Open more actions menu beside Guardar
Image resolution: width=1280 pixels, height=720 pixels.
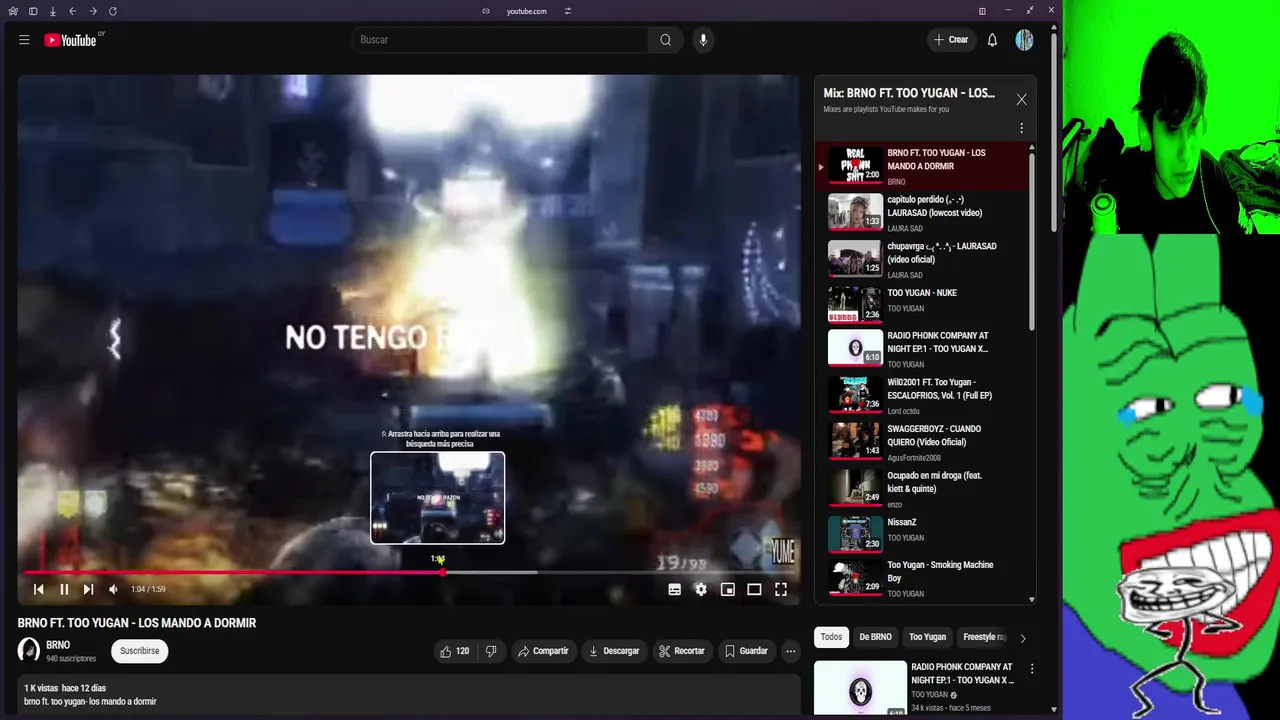[x=790, y=651]
